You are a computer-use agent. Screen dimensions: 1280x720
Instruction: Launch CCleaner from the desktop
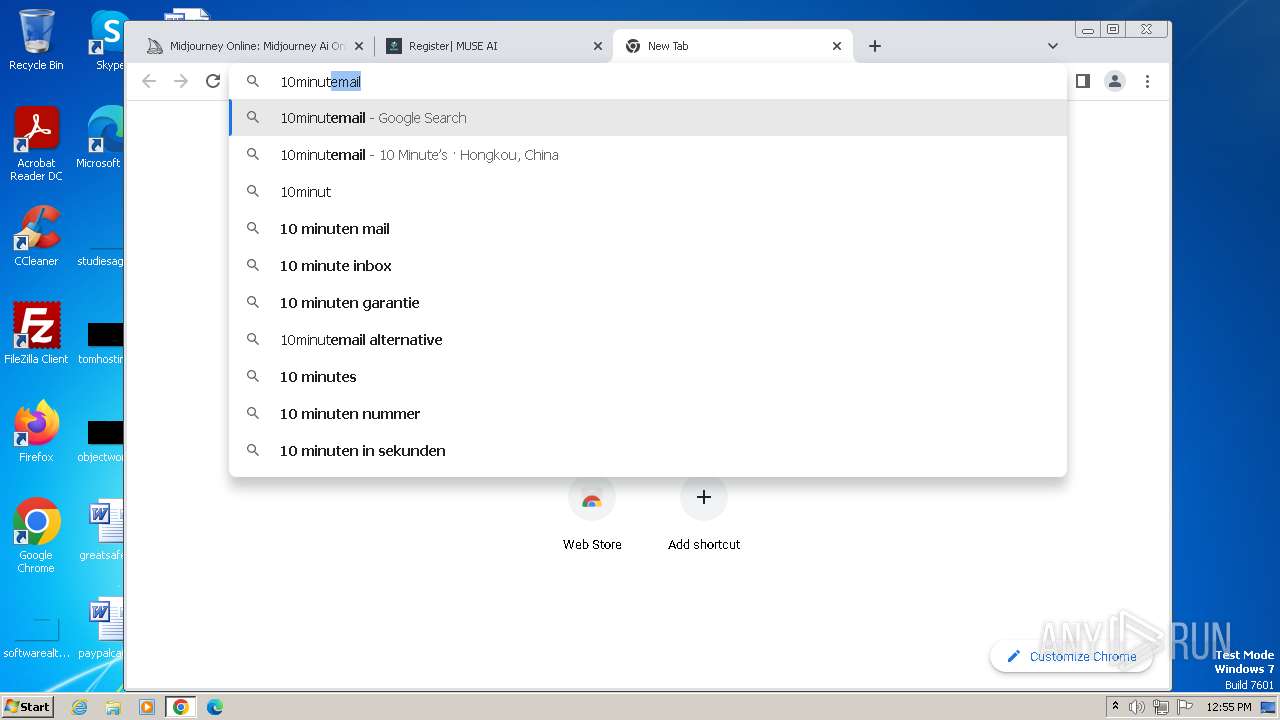pos(36,236)
